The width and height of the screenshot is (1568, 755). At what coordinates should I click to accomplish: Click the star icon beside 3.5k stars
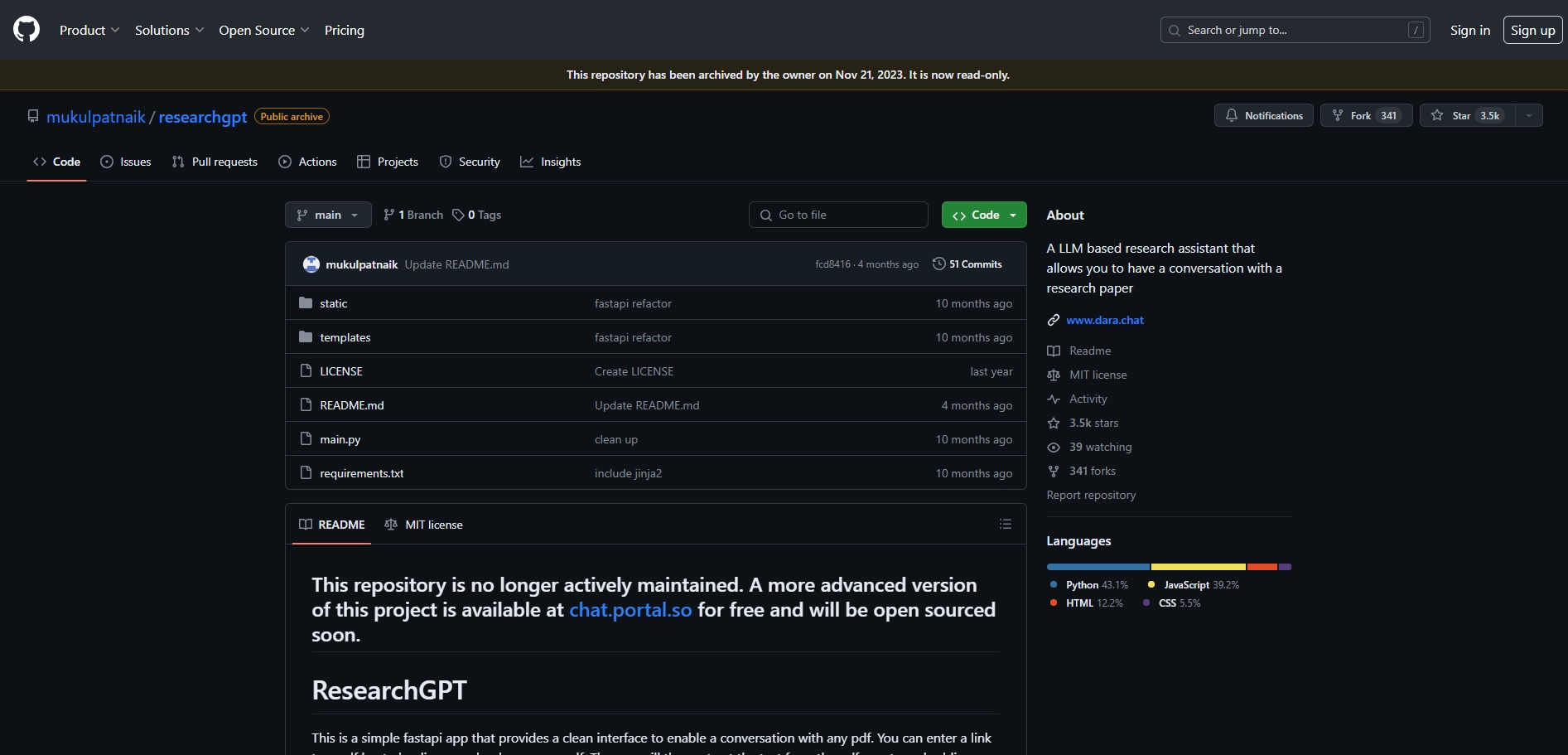click(1054, 423)
